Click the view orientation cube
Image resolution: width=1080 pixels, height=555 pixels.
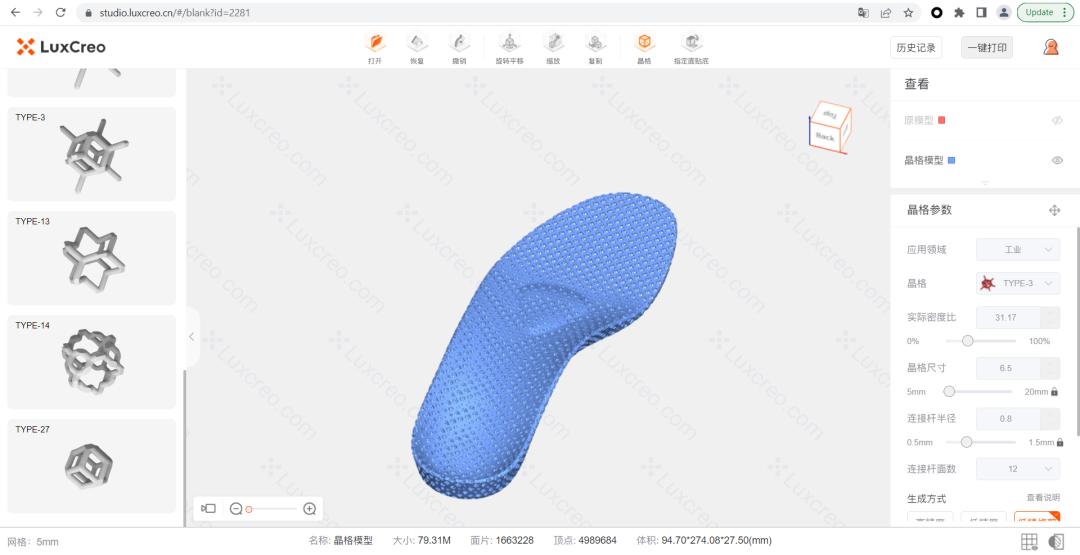click(x=830, y=127)
